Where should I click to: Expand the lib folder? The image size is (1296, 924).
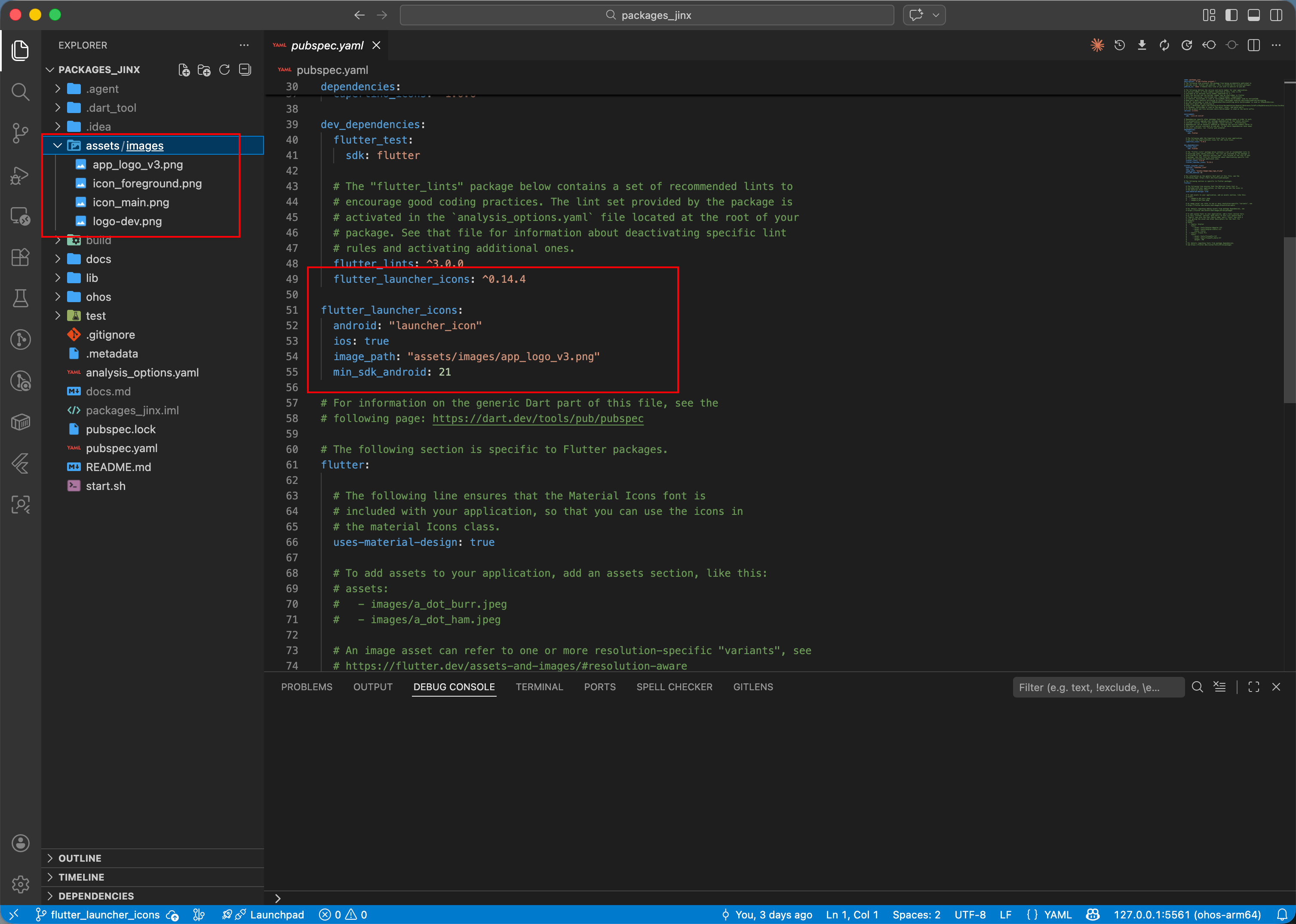coord(92,278)
